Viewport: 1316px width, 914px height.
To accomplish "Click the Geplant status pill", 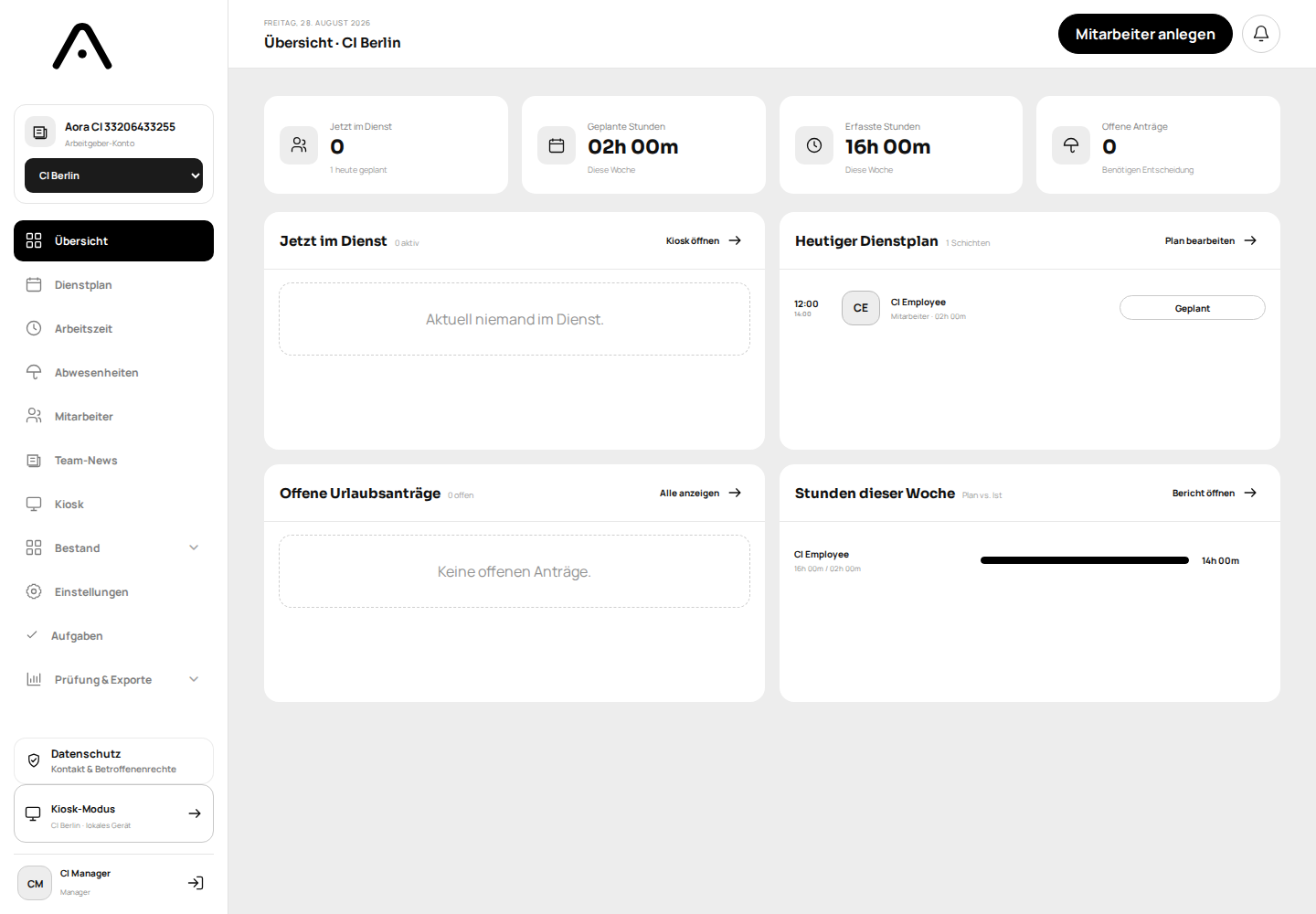I will click(x=1192, y=308).
